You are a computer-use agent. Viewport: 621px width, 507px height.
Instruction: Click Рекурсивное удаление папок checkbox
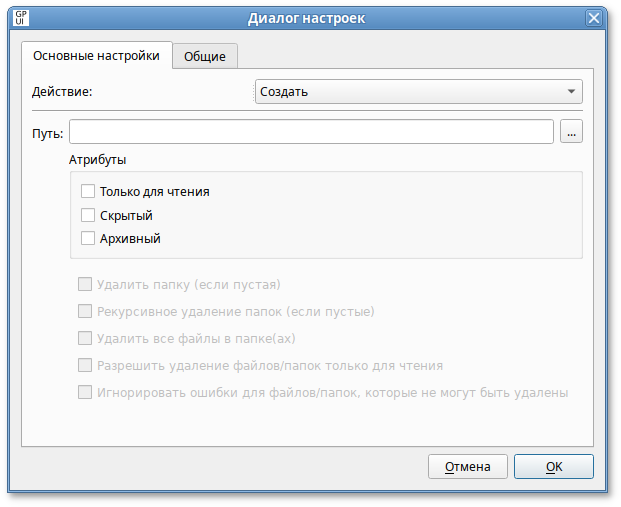click(x=85, y=311)
